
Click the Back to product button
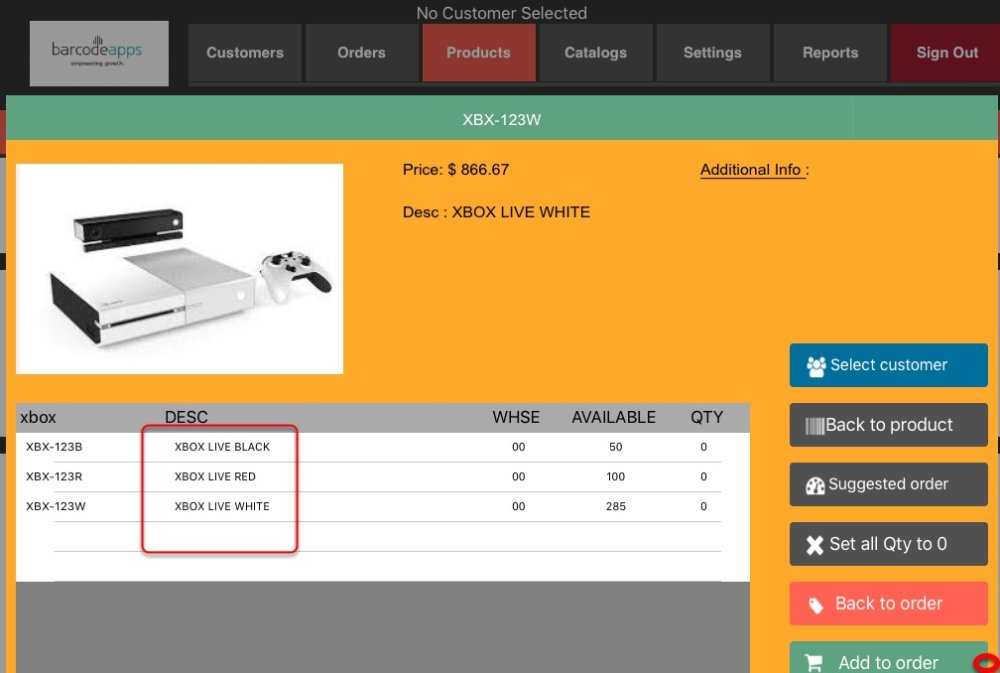point(888,425)
